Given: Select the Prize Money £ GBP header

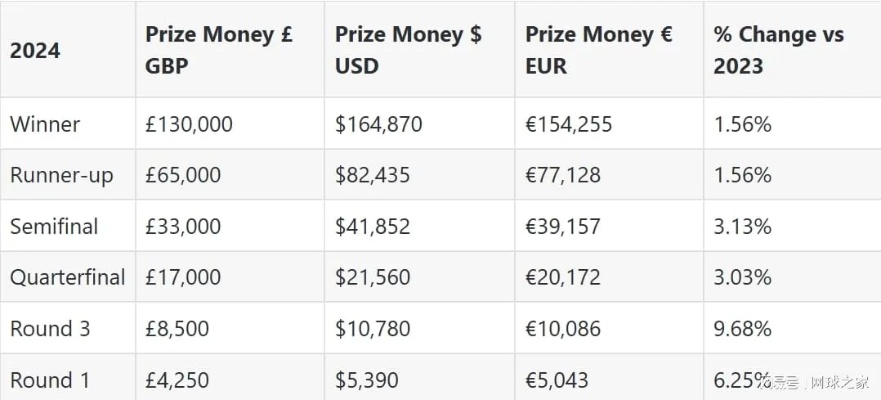Looking at the screenshot, I should [x=219, y=50].
